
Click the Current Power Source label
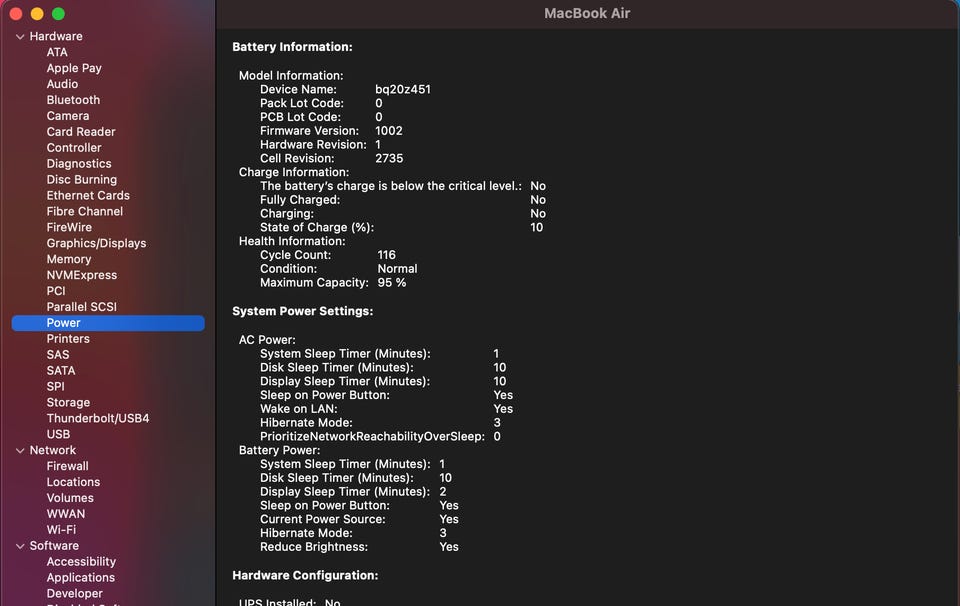click(323, 520)
